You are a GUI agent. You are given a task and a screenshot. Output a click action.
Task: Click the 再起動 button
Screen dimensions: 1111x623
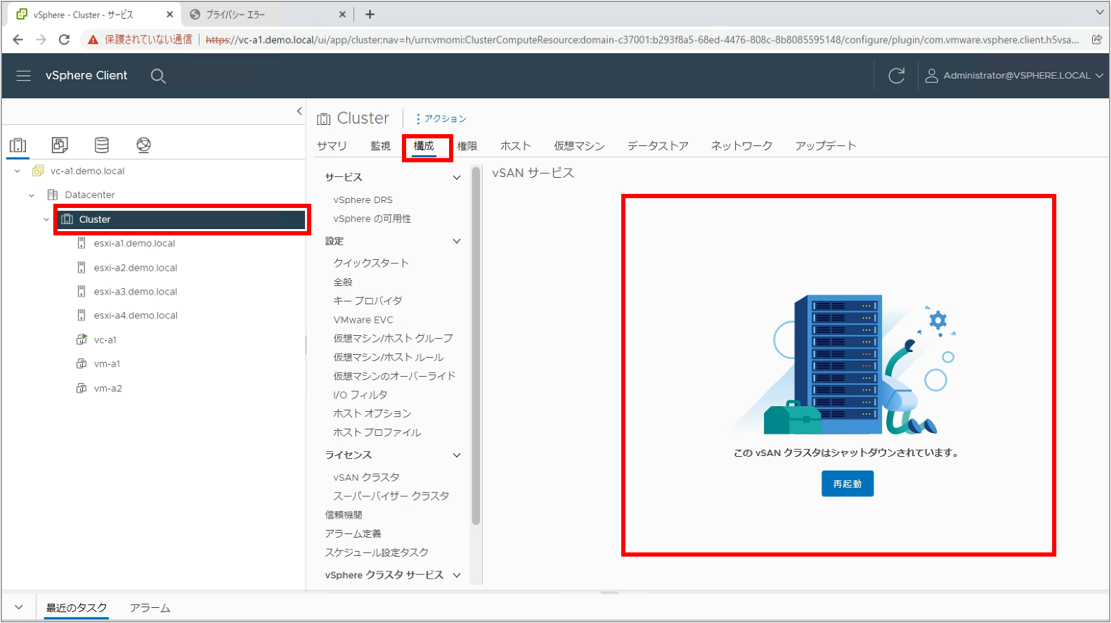(x=847, y=484)
